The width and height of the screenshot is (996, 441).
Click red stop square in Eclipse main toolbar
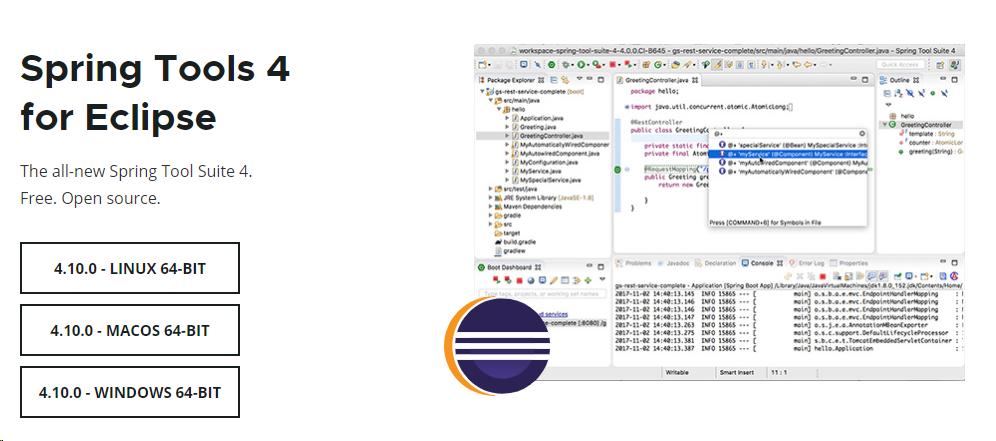click(x=612, y=64)
